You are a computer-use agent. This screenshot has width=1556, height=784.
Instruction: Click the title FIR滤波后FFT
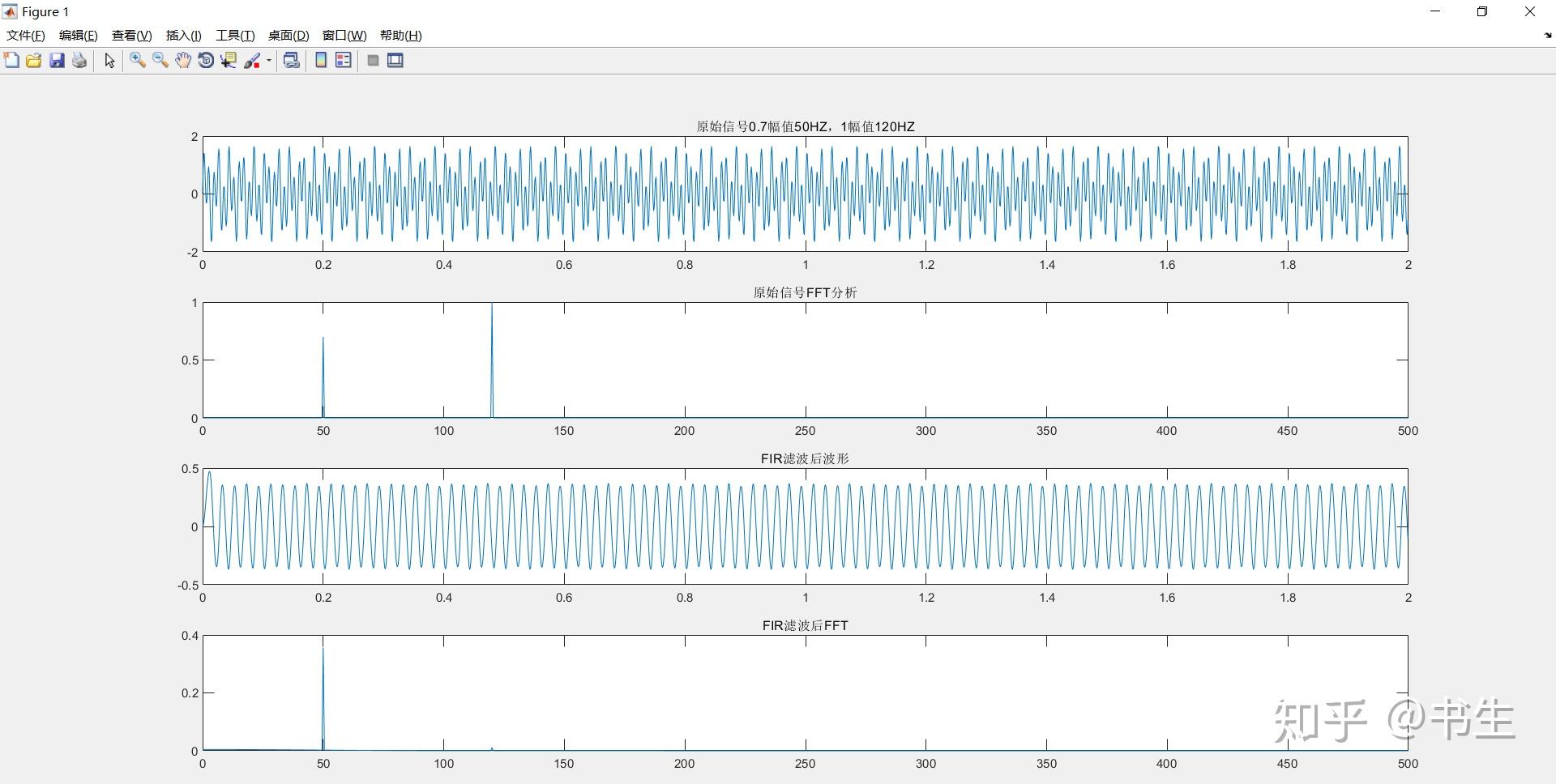[x=806, y=625]
